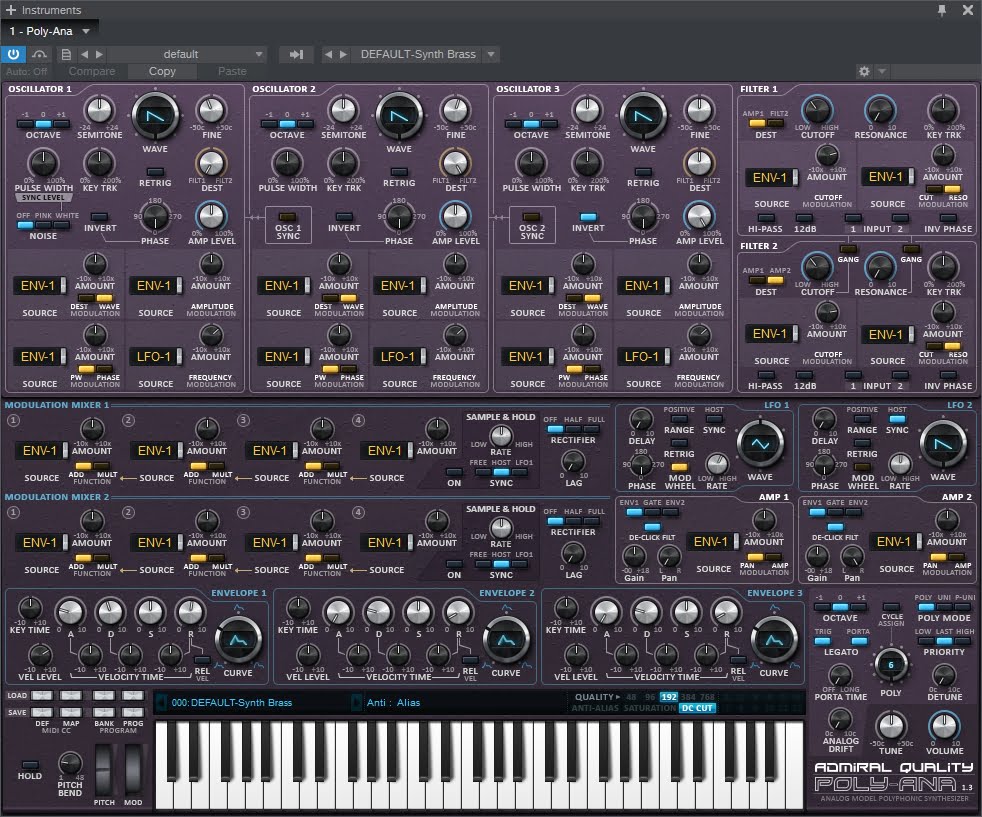Image resolution: width=982 pixels, height=817 pixels.
Task: Toggle Filter 2 INV PHASE switch
Action: 948,376
